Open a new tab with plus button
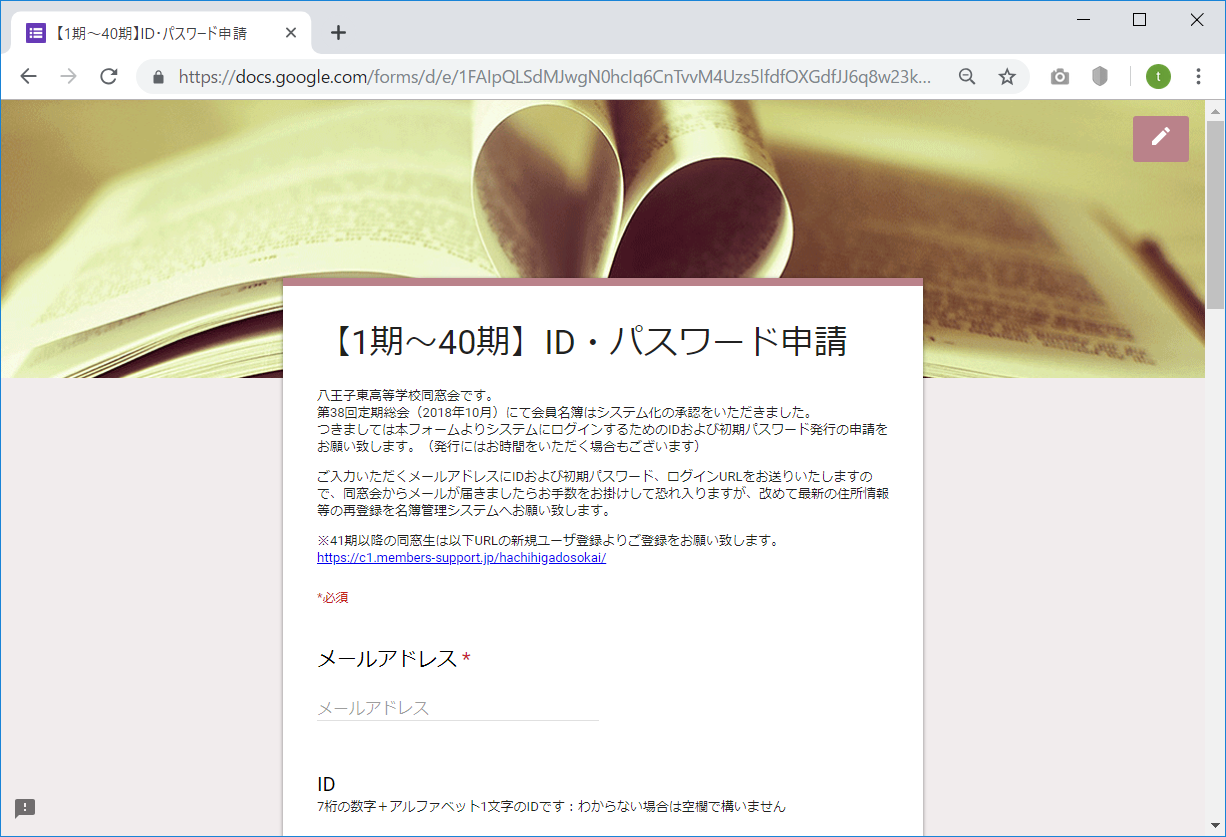Image resolution: width=1226 pixels, height=837 pixels. pos(338,32)
